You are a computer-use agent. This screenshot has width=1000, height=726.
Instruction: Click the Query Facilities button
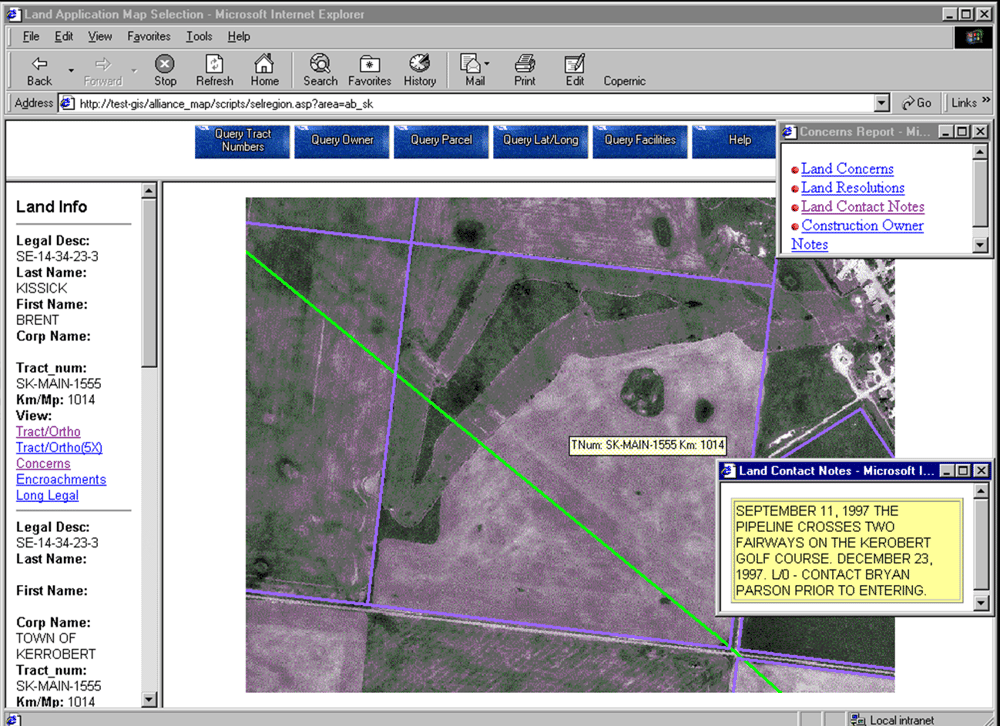tap(640, 140)
